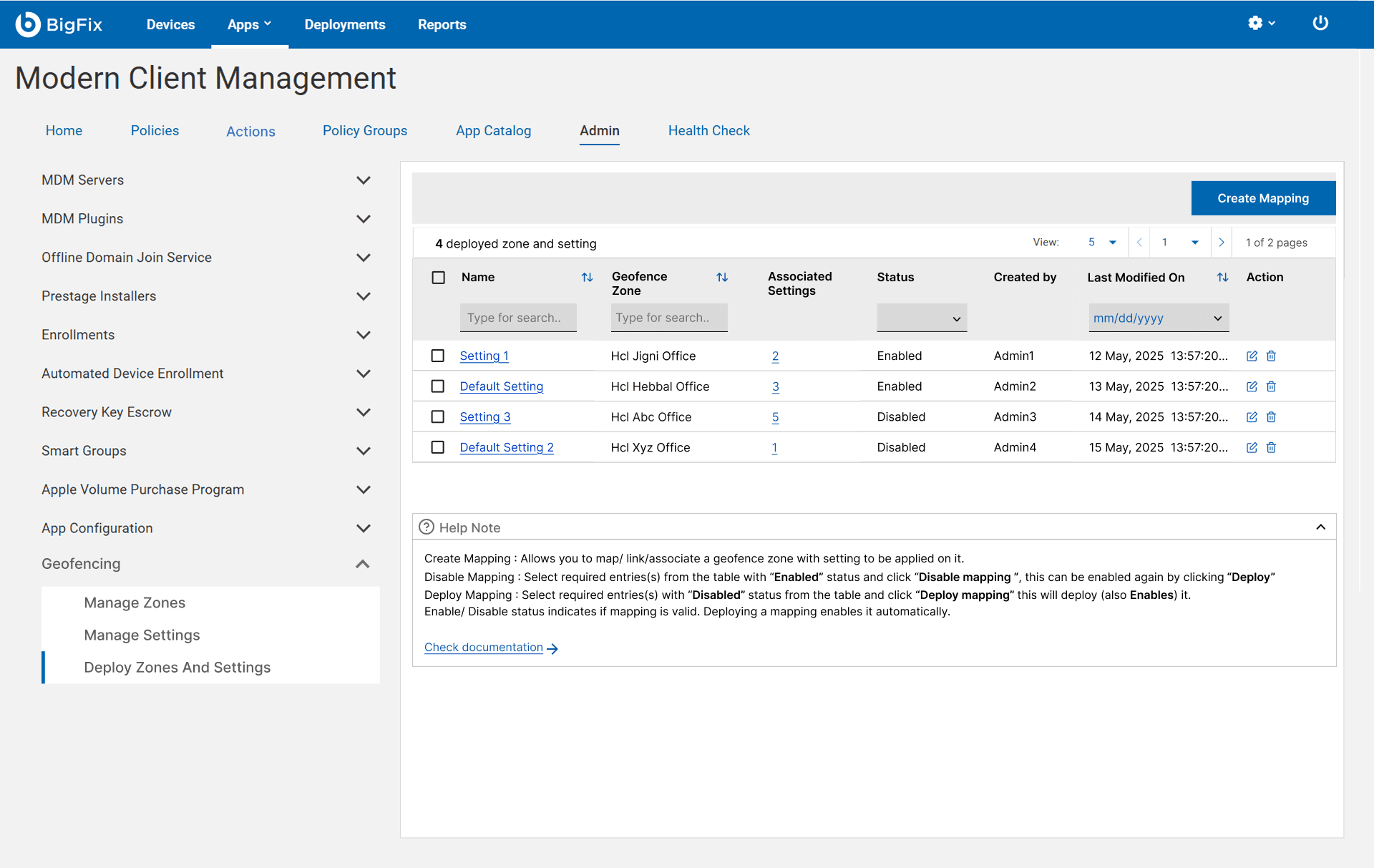Open the Setting 1 link
1374x868 pixels.
coord(484,356)
